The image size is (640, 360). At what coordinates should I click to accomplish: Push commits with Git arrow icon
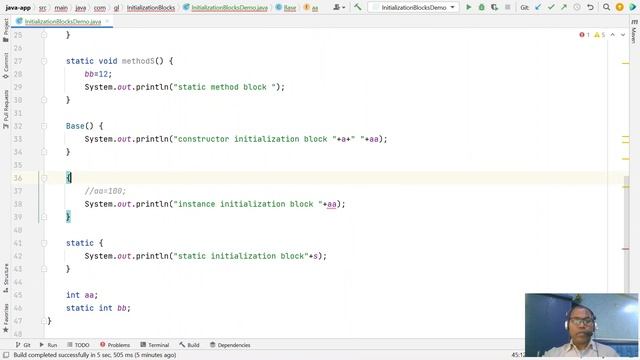[x=564, y=7]
